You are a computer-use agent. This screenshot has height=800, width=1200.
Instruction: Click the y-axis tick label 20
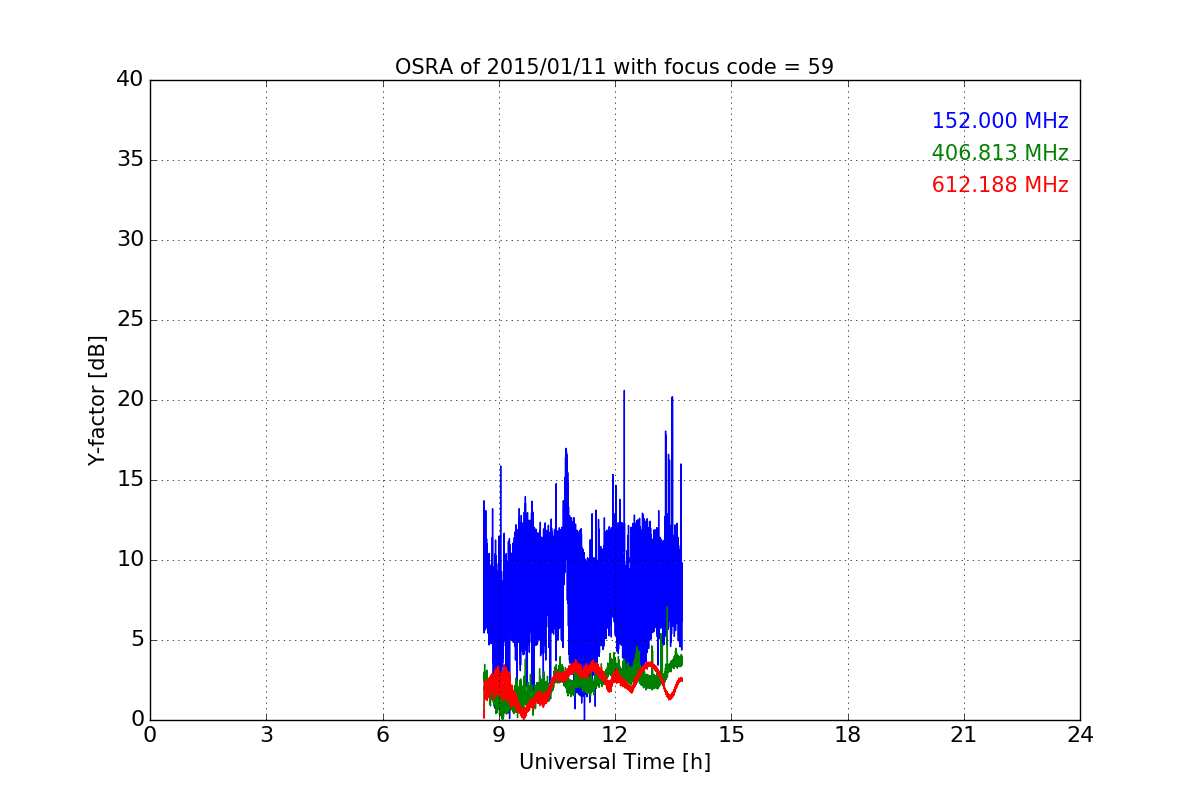[130, 400]
